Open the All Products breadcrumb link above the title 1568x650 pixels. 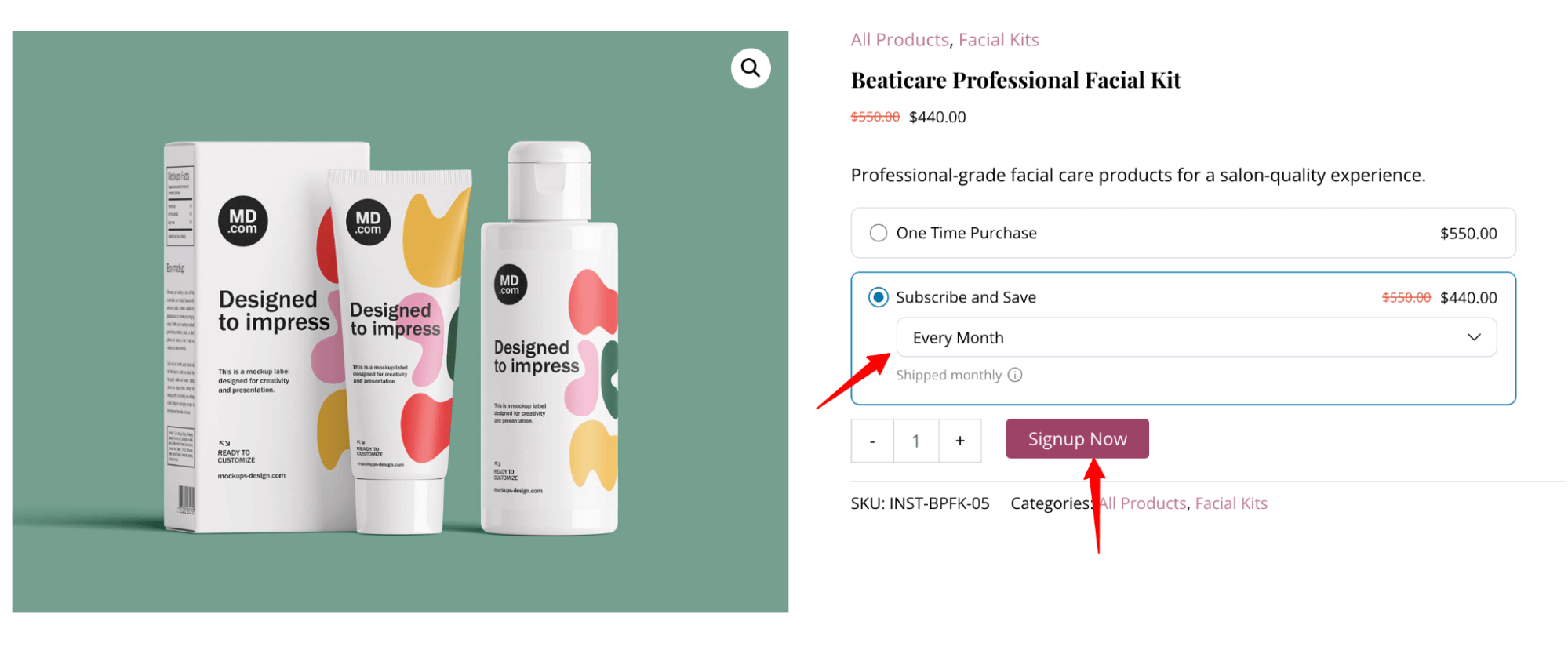(900, 40)
